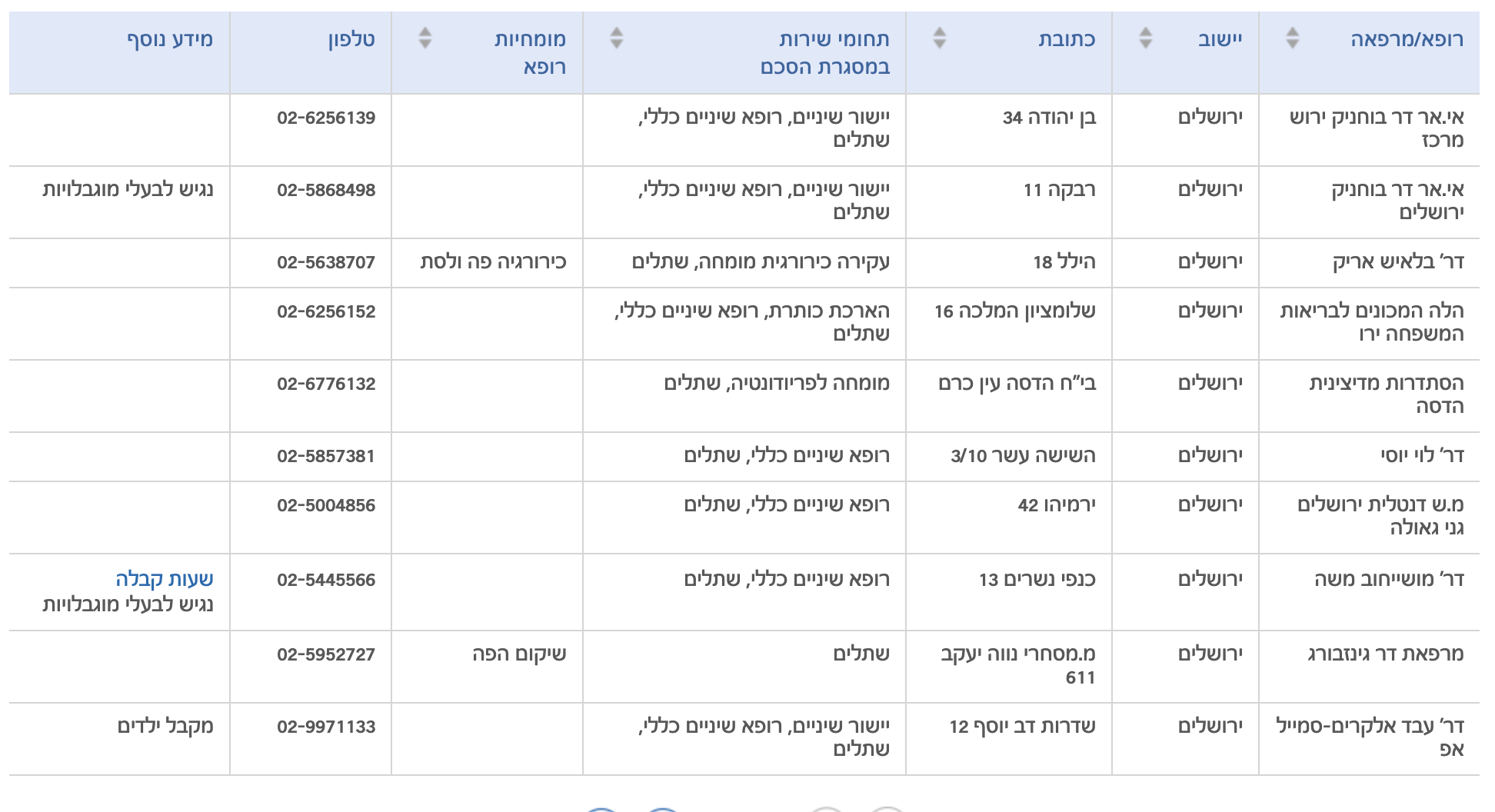The width and height of the screenshot is (1495, 812).
Task: Click the מרפאת דר גינזבורג clinic name
Action: 1385,654
